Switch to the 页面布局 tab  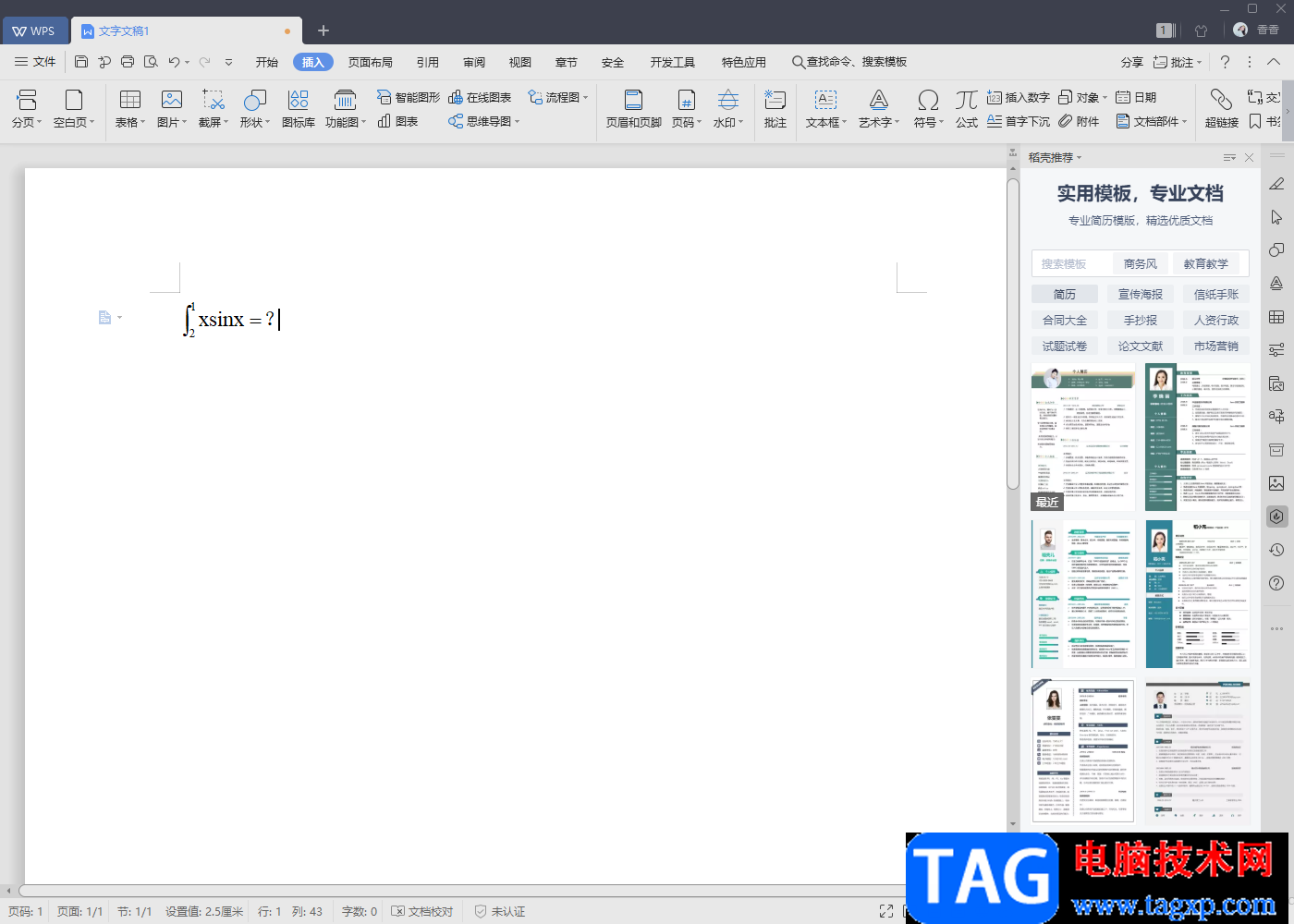(371, 62)
